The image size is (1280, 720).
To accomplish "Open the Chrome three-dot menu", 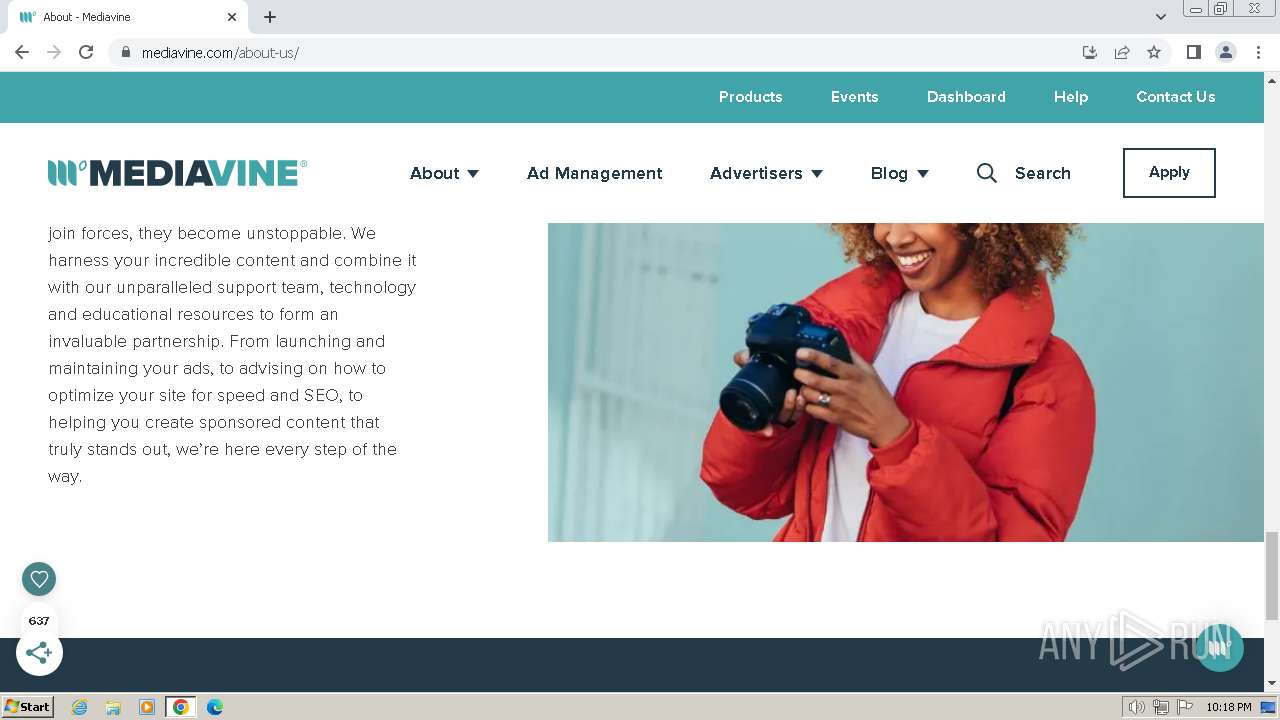I will 1258,52.
